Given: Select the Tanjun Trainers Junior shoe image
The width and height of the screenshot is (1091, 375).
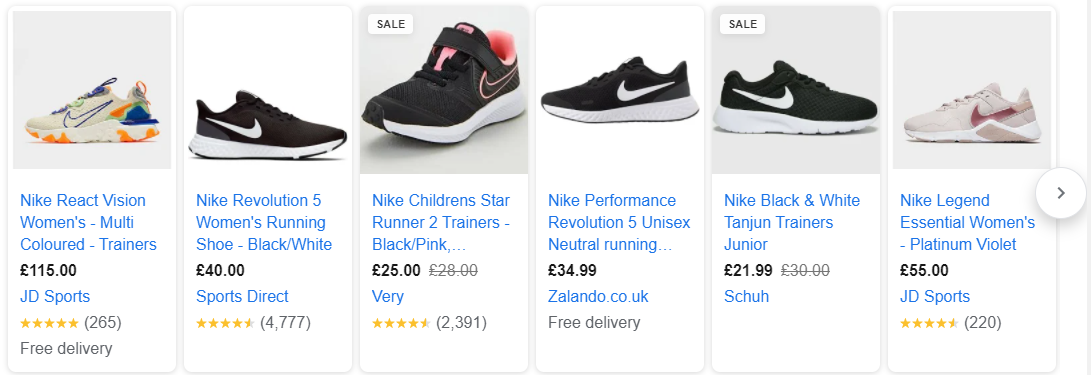Looking at the screenshot, I should [x=796, y=90].
